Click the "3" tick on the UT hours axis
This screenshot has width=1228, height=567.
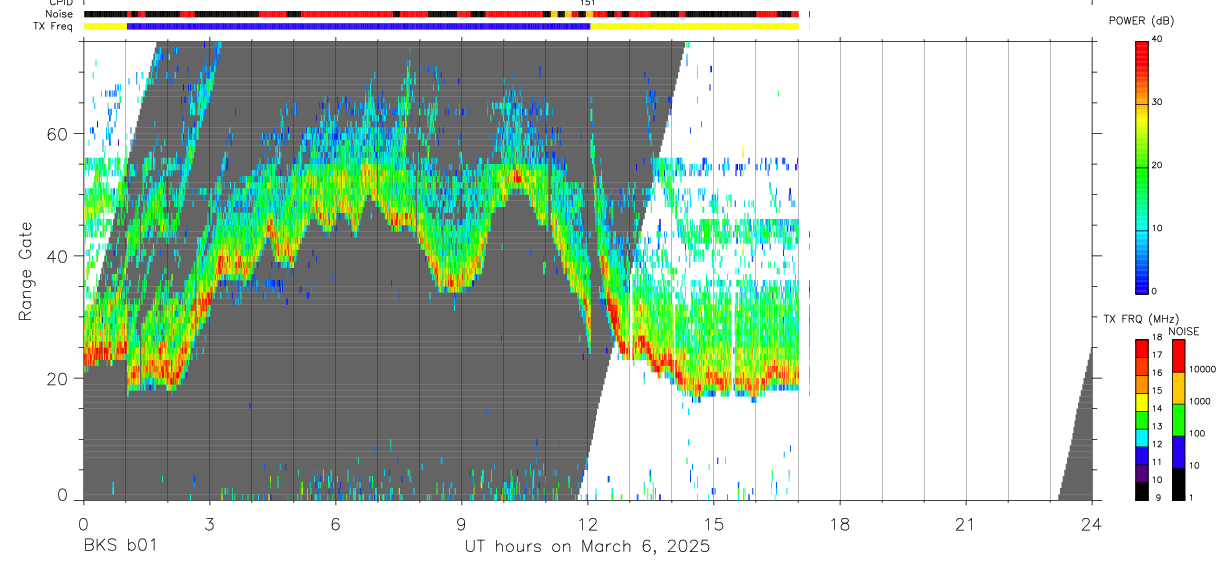pyautogui.click(x=209, y=524)
